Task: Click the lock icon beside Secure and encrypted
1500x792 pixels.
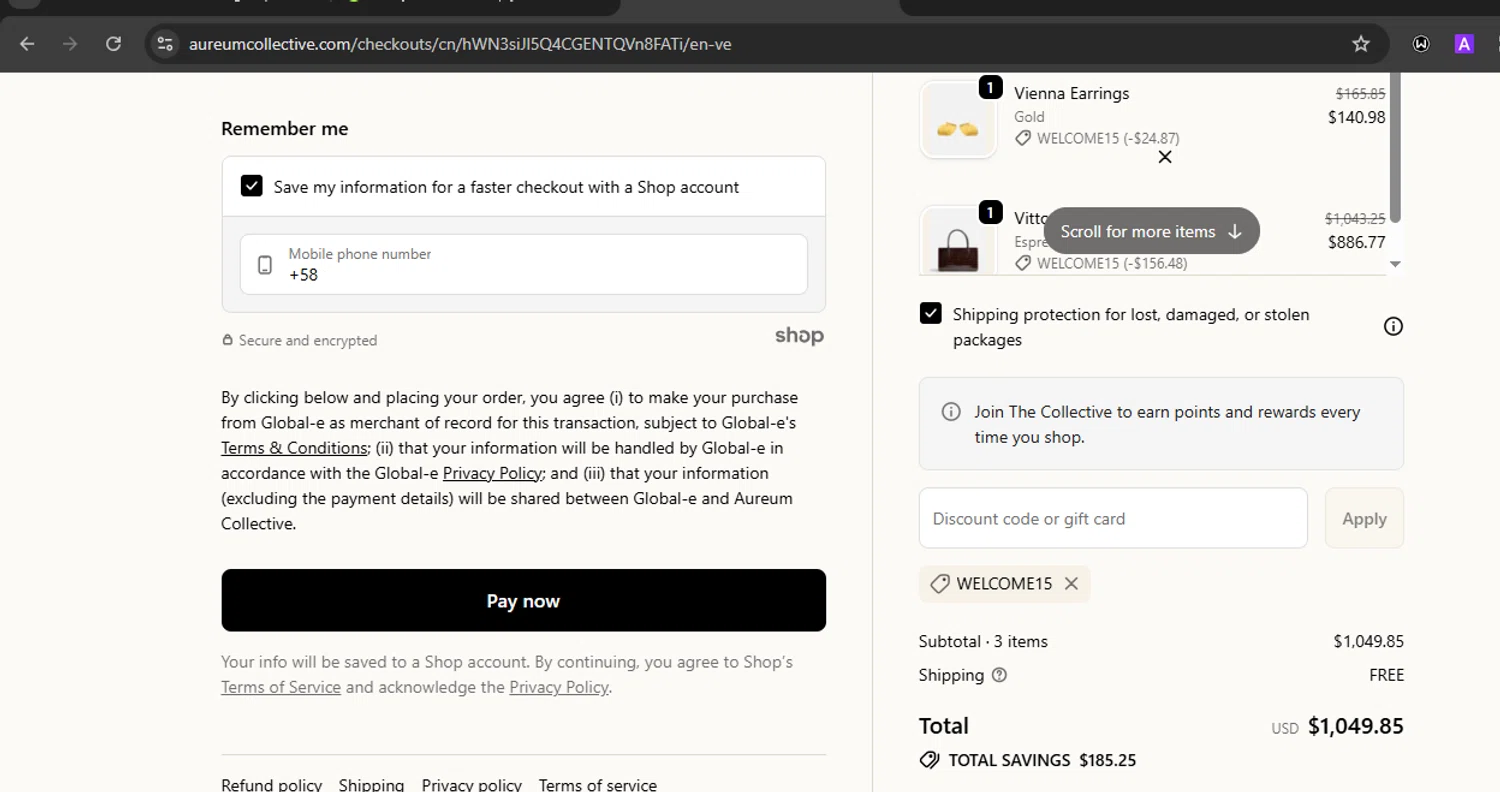Action: click(x=228, y=341)
